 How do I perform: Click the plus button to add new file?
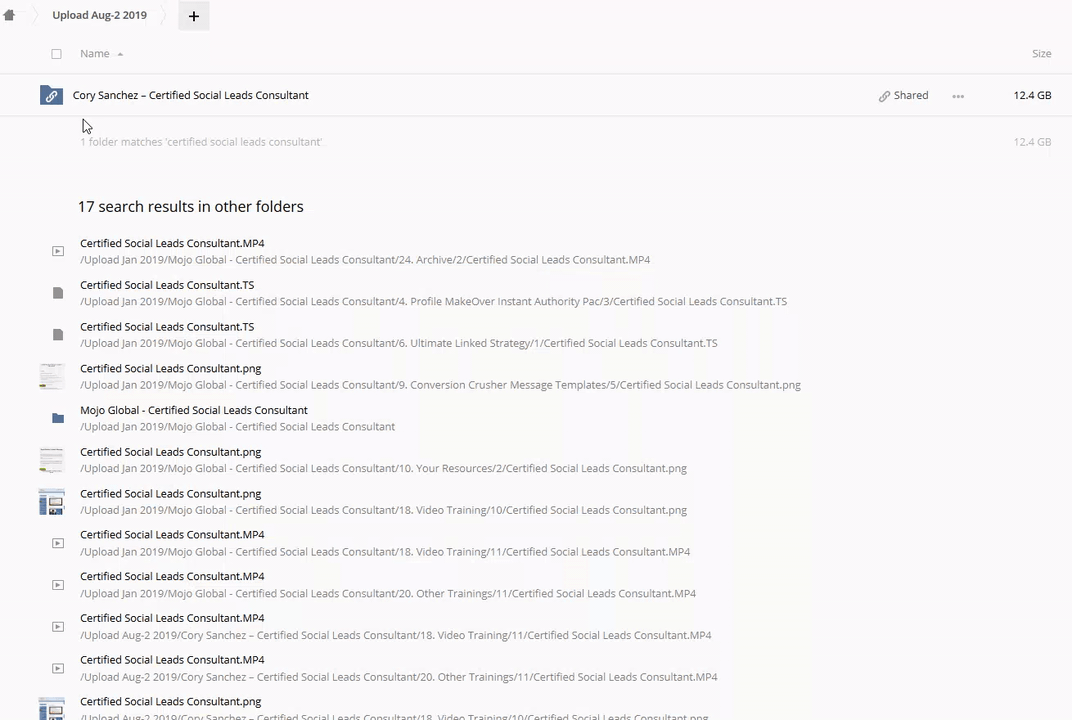pos(194,16)
